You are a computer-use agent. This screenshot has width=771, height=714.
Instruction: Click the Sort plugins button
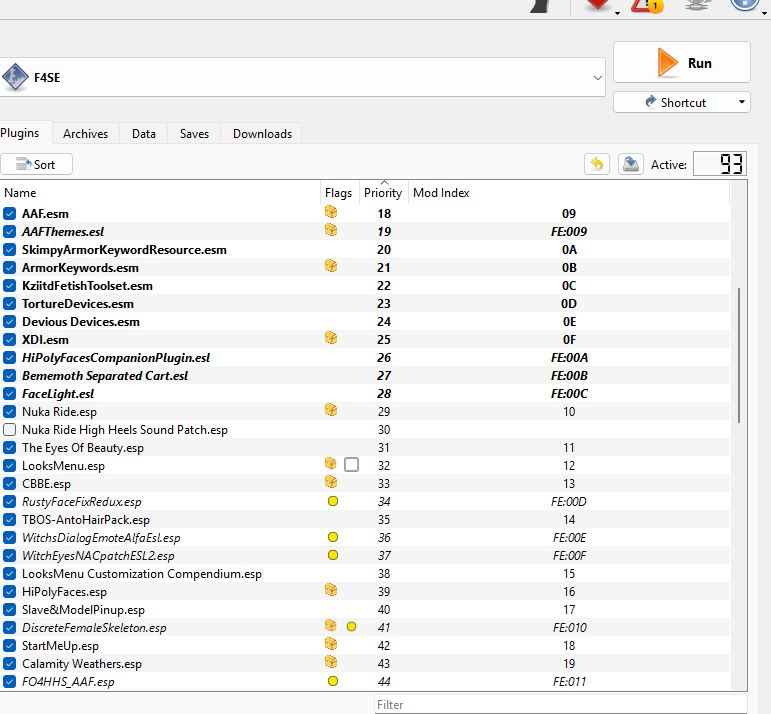pyautogui.click(x=36, y=164)
